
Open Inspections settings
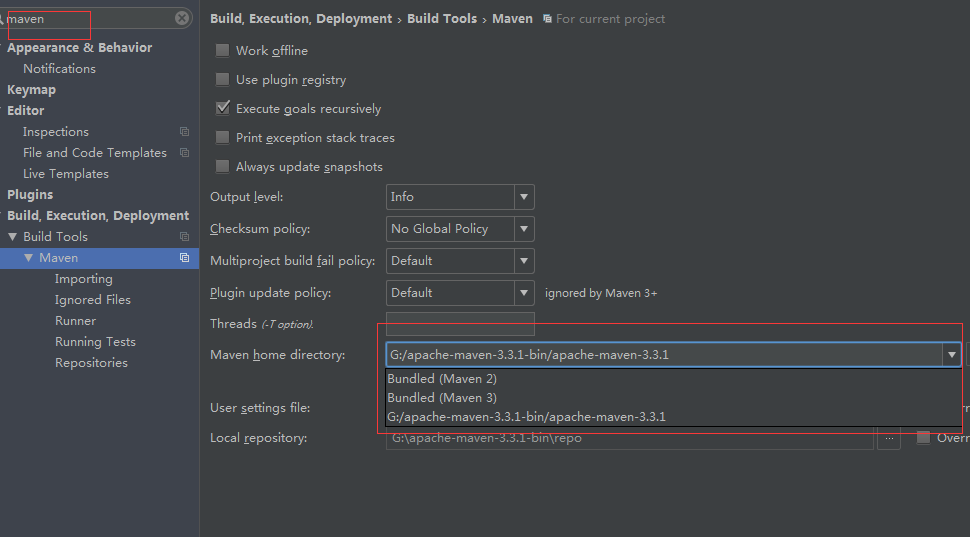coord(56,132)
